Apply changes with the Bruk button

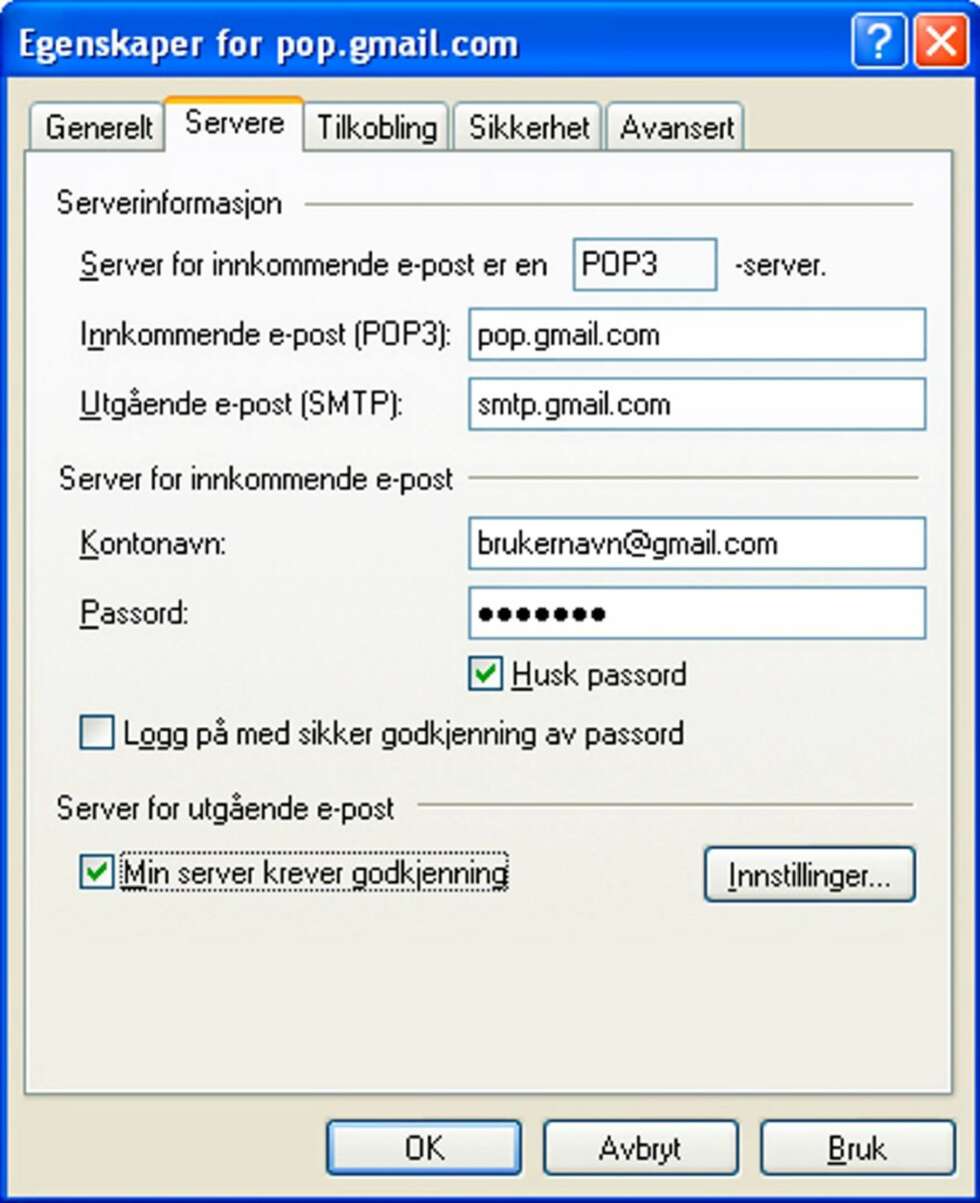857,1147
